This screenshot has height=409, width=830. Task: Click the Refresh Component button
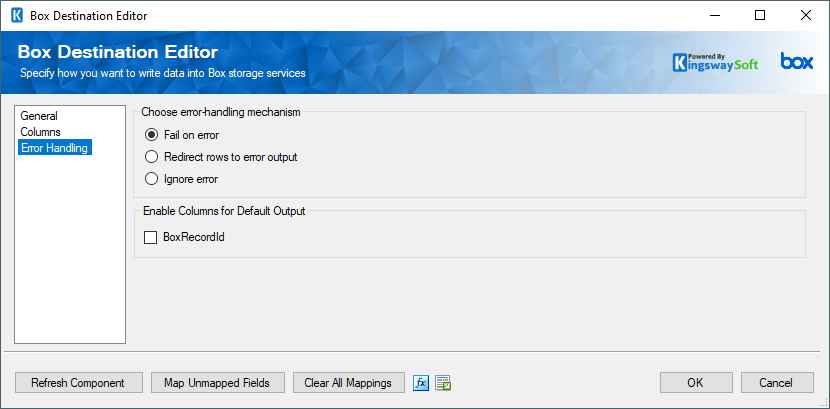79,383
